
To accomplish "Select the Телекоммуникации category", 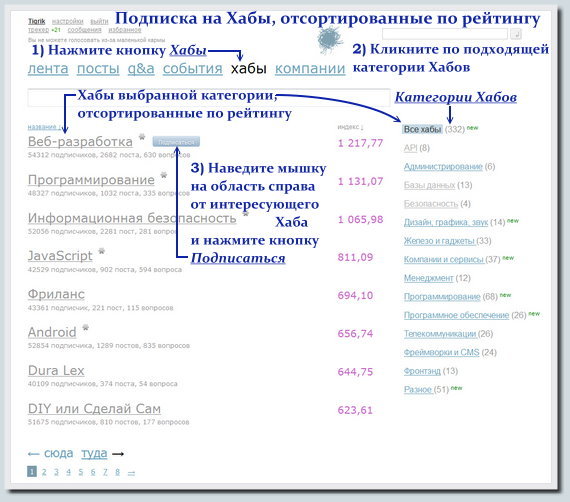I will click(440, 334).
